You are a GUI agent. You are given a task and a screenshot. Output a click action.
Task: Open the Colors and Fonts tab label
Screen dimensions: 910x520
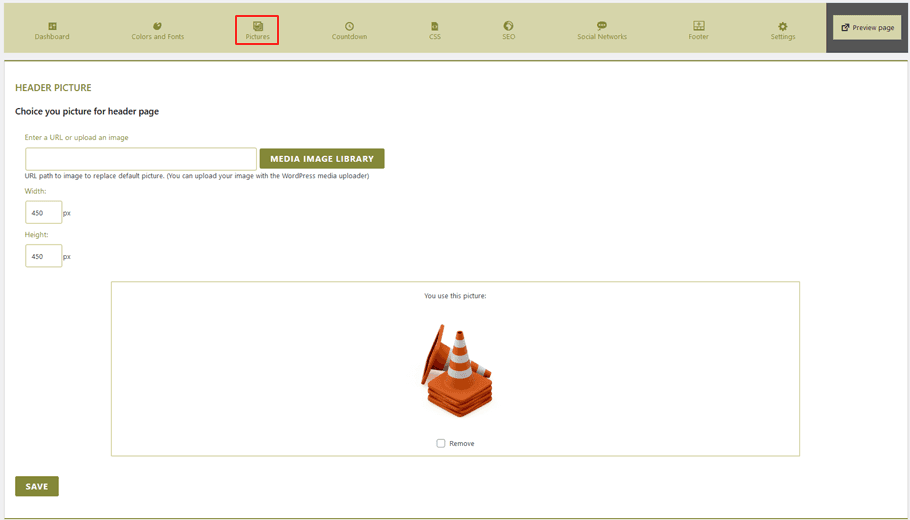[157, 37]
